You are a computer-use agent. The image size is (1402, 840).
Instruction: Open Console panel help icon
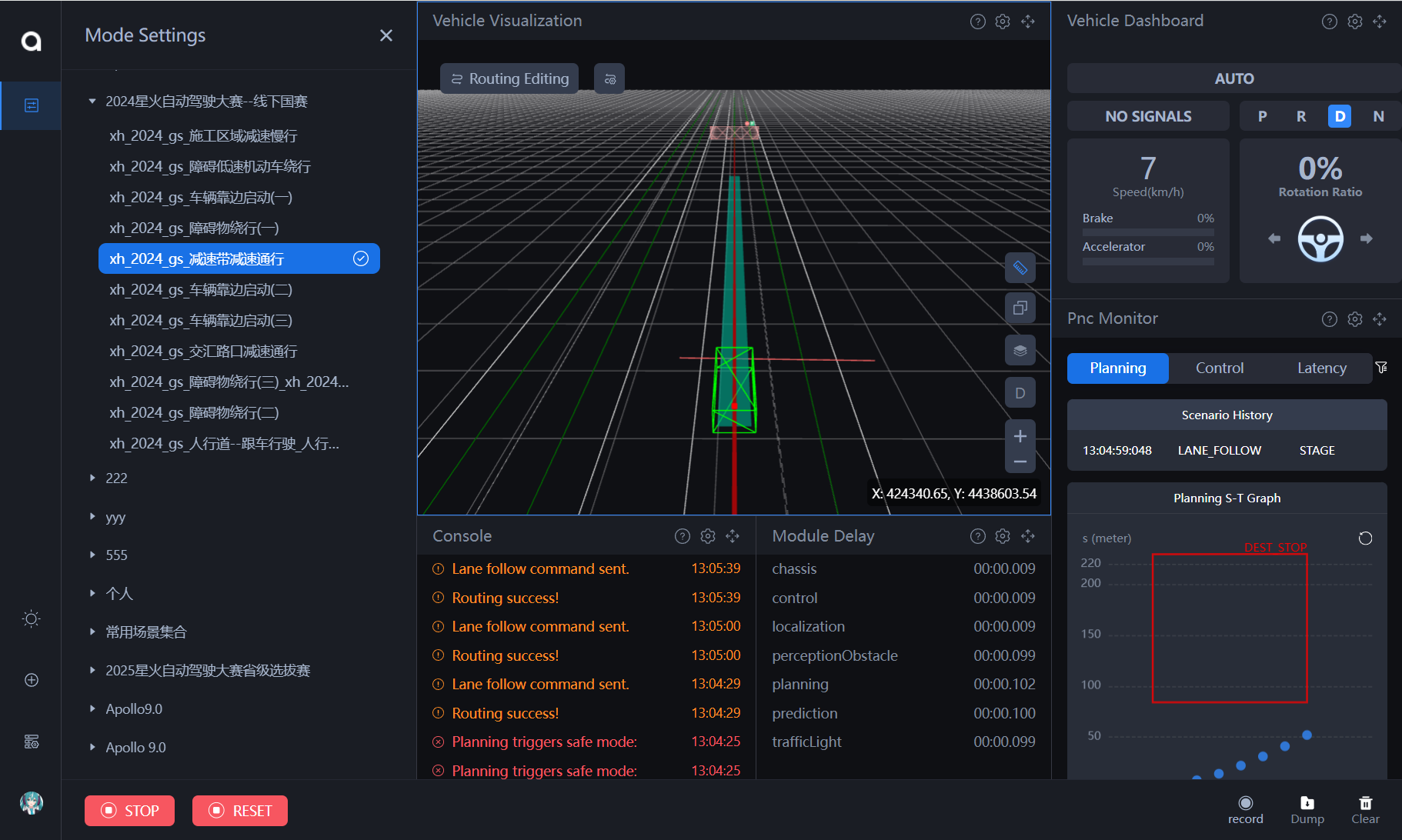tap(682, 536)
